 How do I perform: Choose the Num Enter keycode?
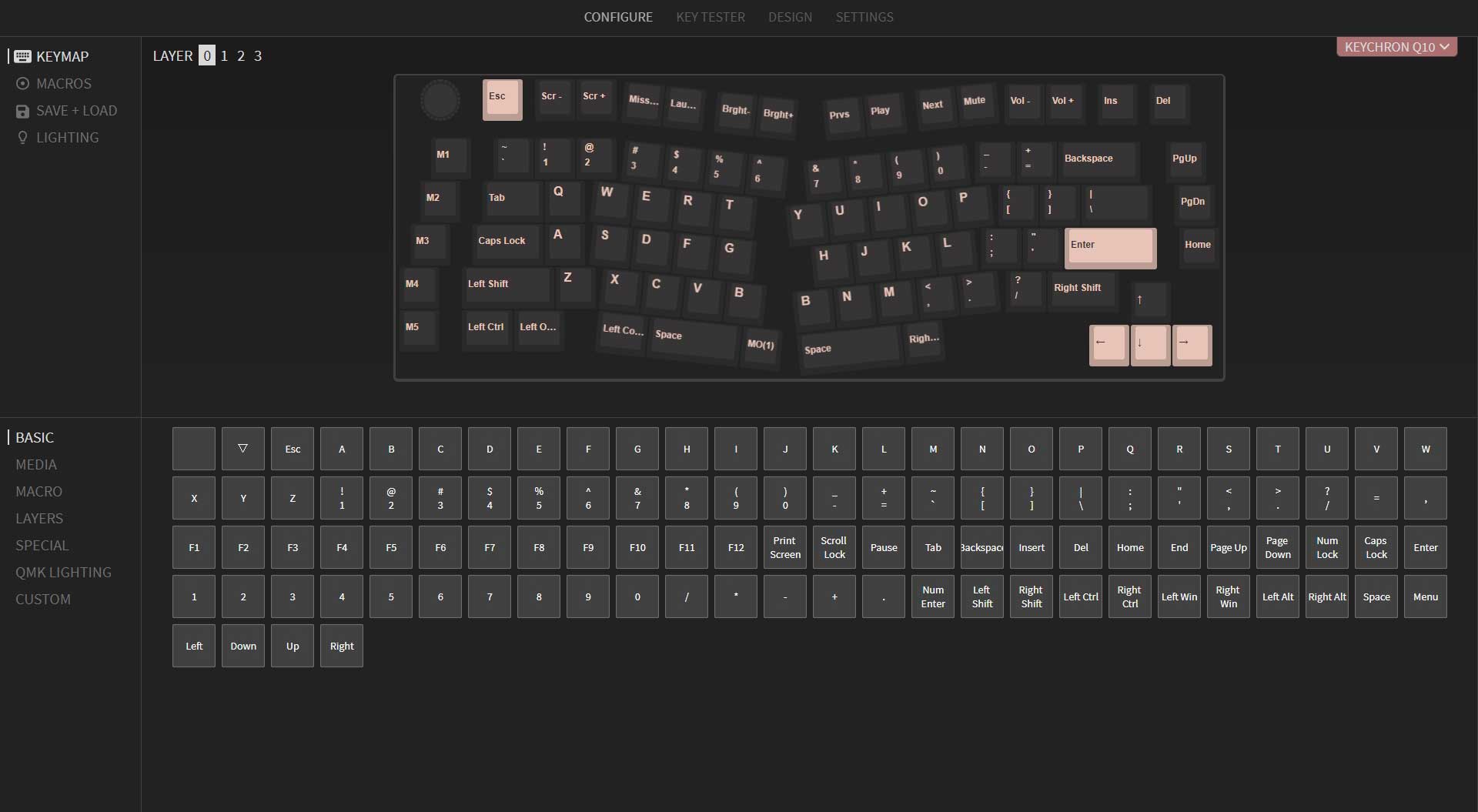(932, 596)
